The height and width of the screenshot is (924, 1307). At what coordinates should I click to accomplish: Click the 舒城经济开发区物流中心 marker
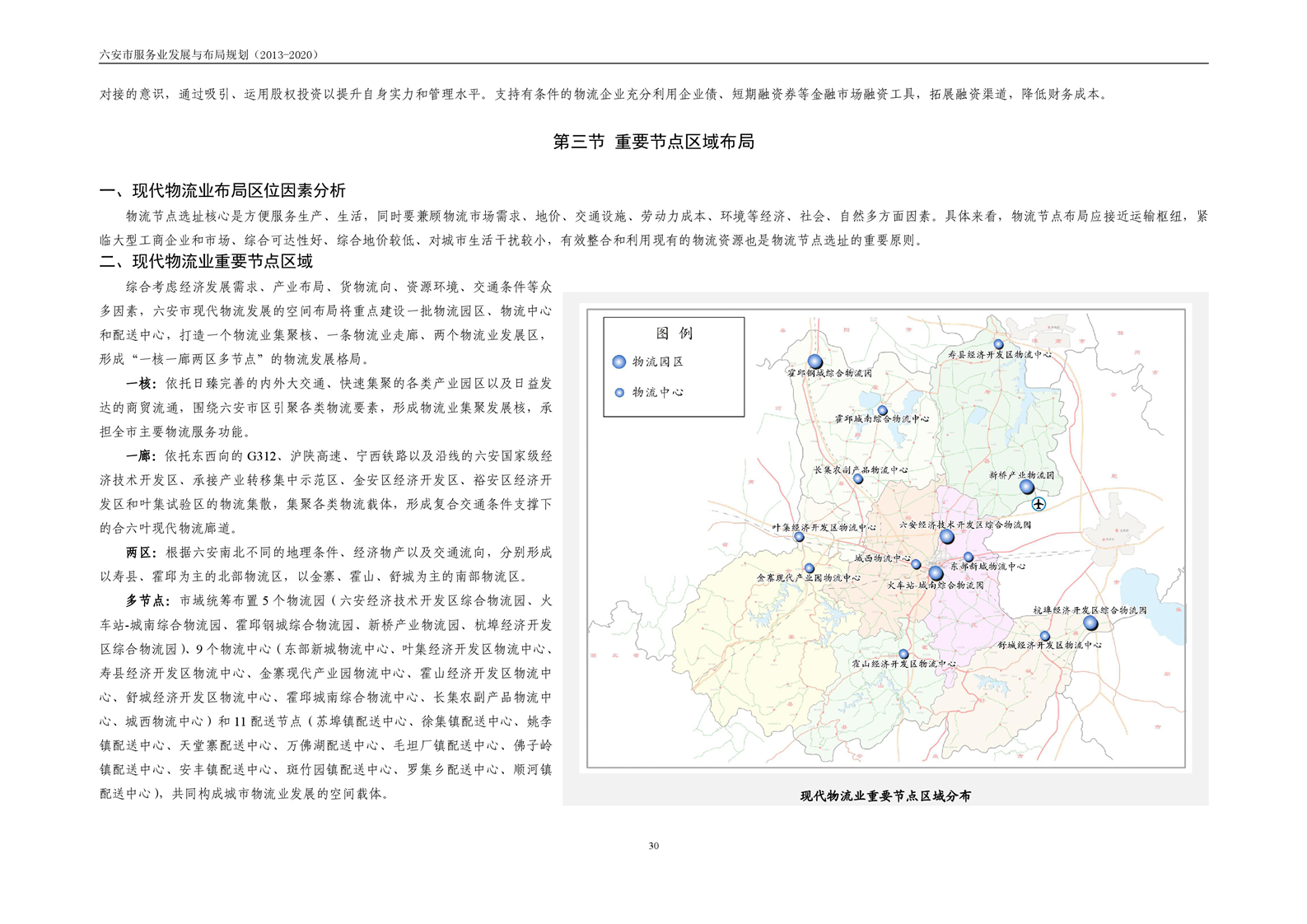(x=1044, y=636)
